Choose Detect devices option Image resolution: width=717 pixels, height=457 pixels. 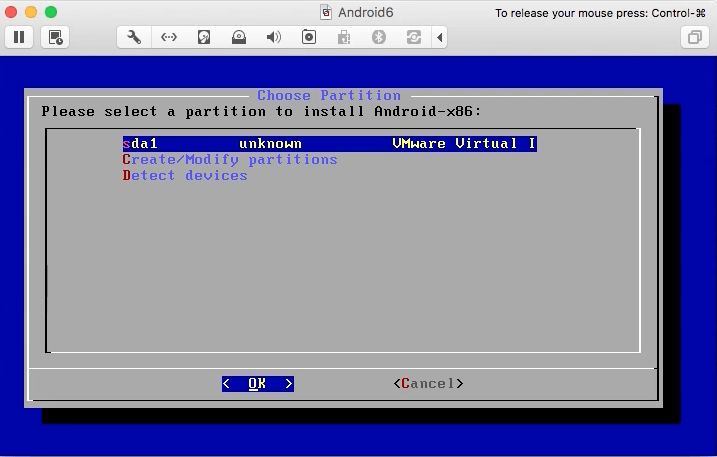(185, 176)
